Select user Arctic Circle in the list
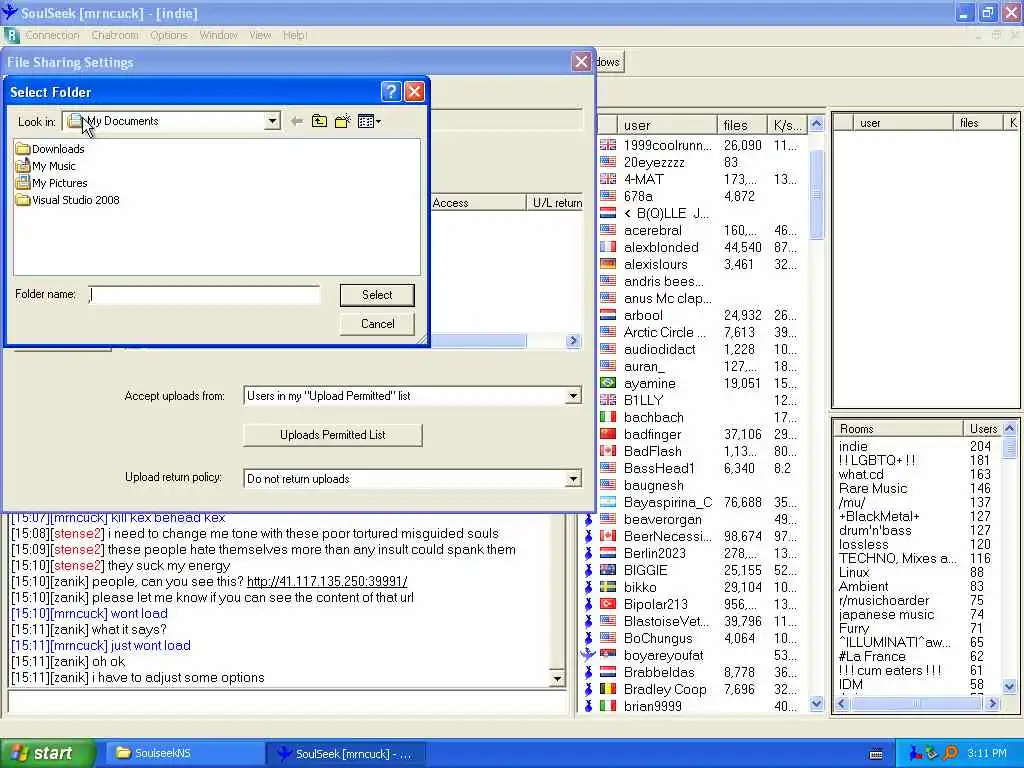Screen dimensions: 1024x768 click(x=664, y=332)
